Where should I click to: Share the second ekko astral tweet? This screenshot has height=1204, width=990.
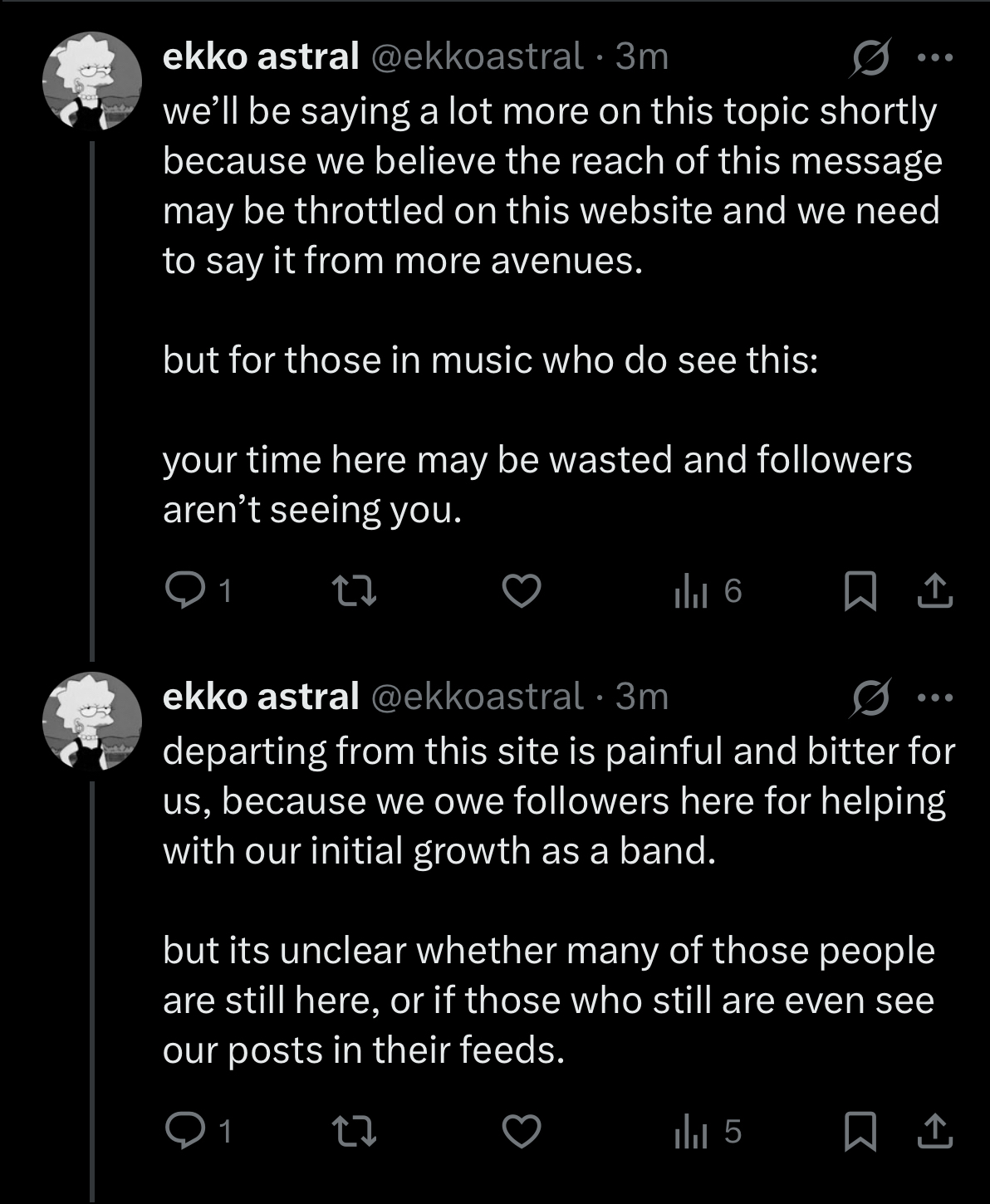pos(934,1131)
